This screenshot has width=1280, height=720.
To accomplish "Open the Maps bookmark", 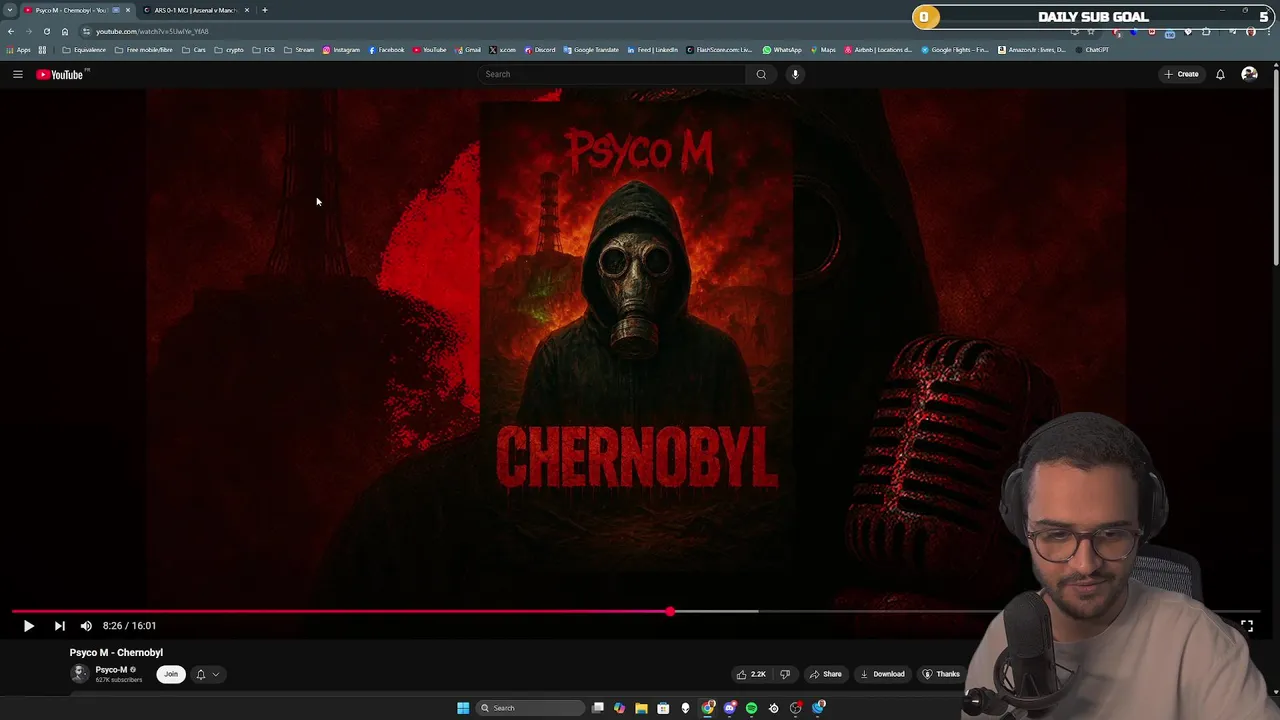I will point(823,50).
